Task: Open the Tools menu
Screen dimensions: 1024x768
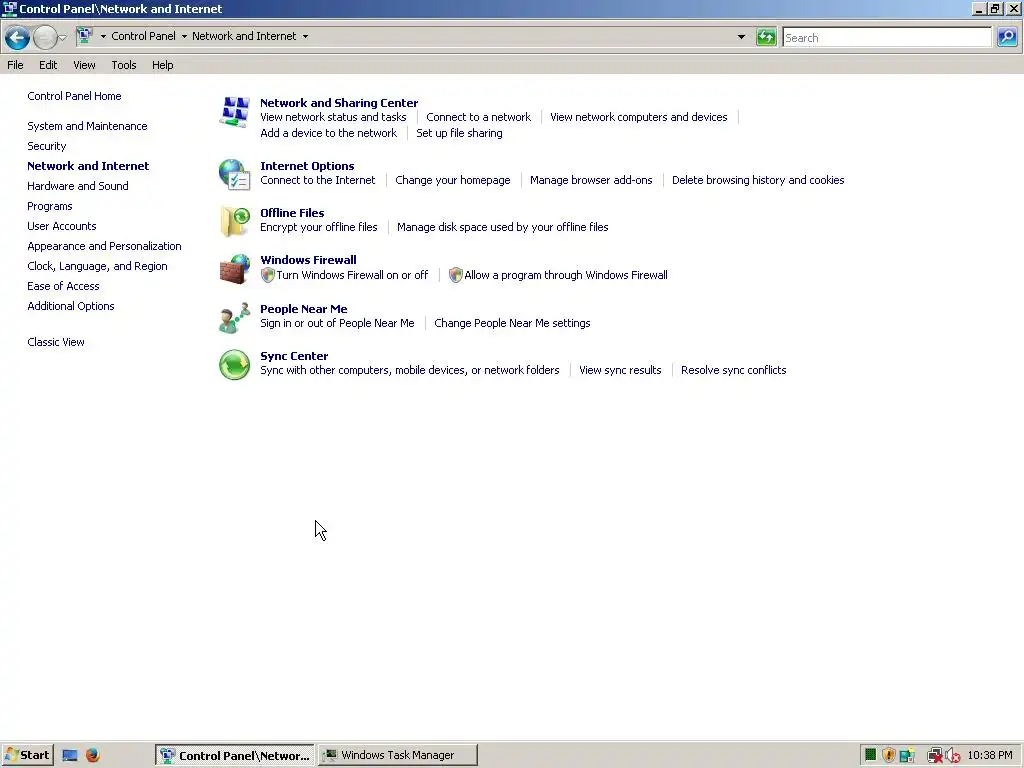Action: (123, 65)
